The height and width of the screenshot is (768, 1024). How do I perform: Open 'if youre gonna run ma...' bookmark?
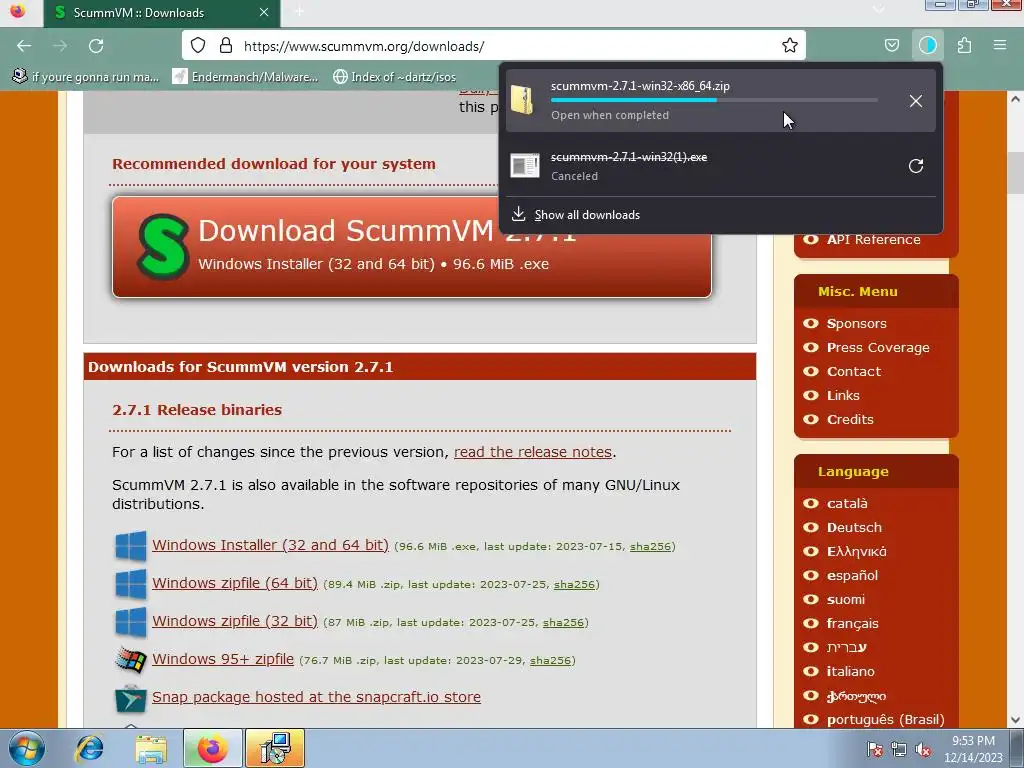[86, 77]
